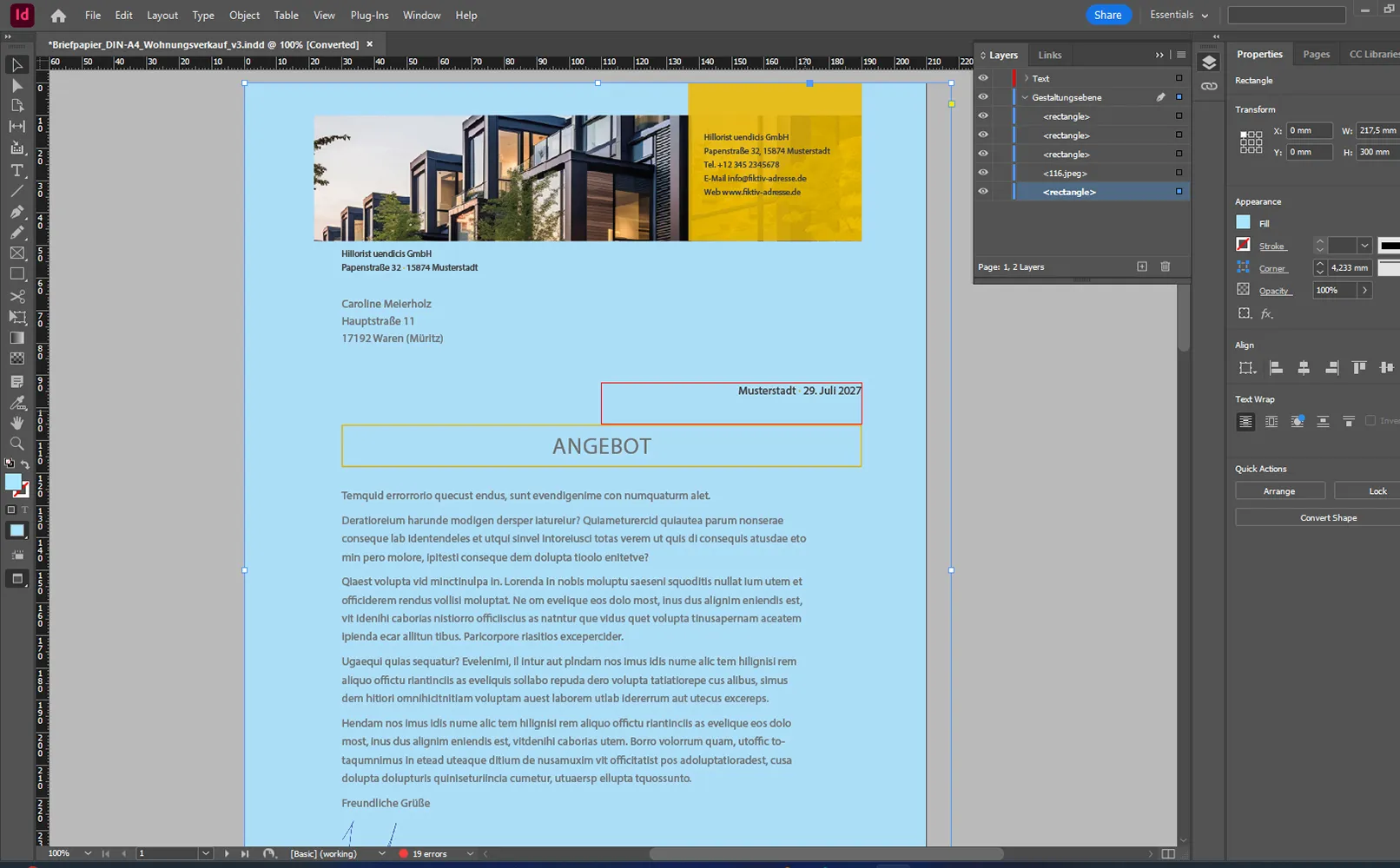Click the Share button
This screenshot has width=1400, height=868.
1108,15
